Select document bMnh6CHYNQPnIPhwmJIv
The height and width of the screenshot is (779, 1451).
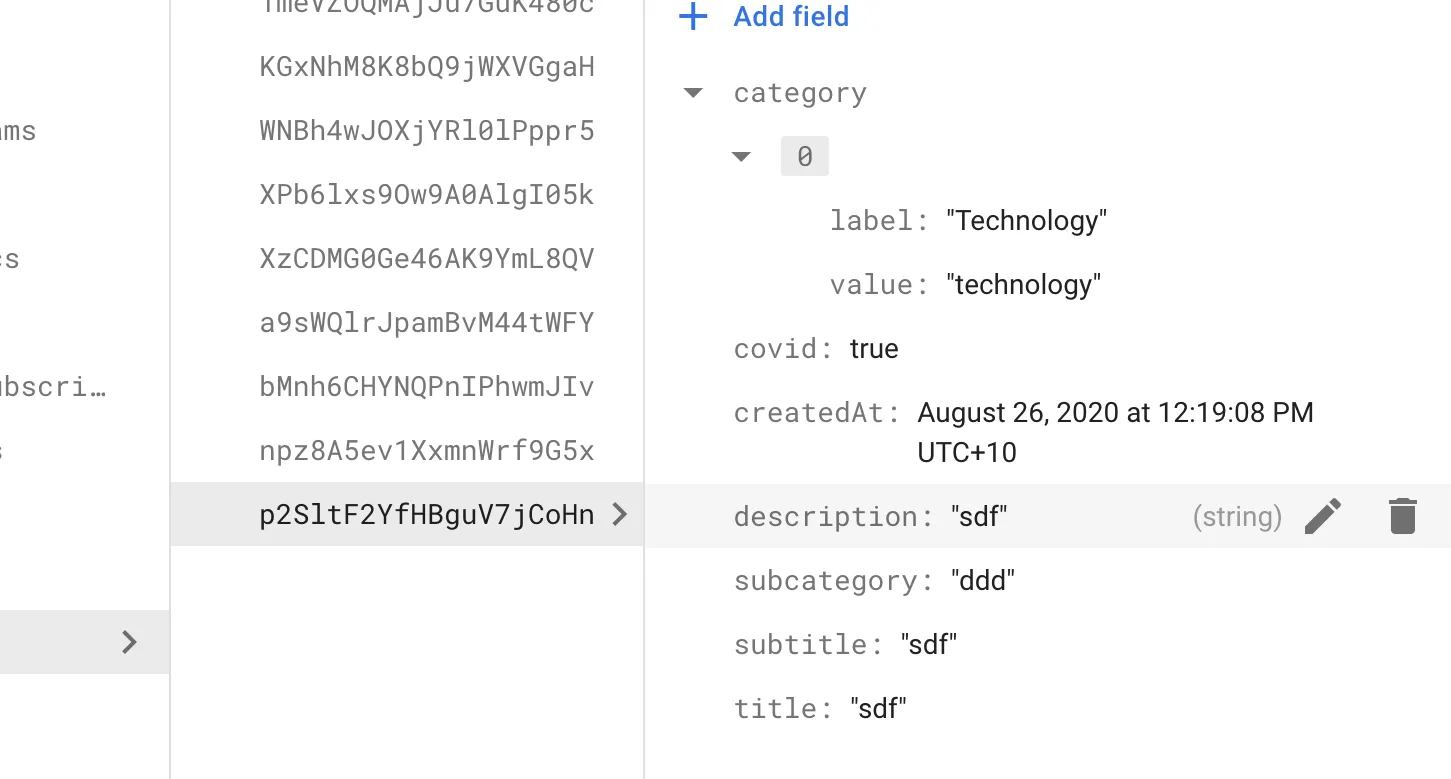tap(427, 387)
